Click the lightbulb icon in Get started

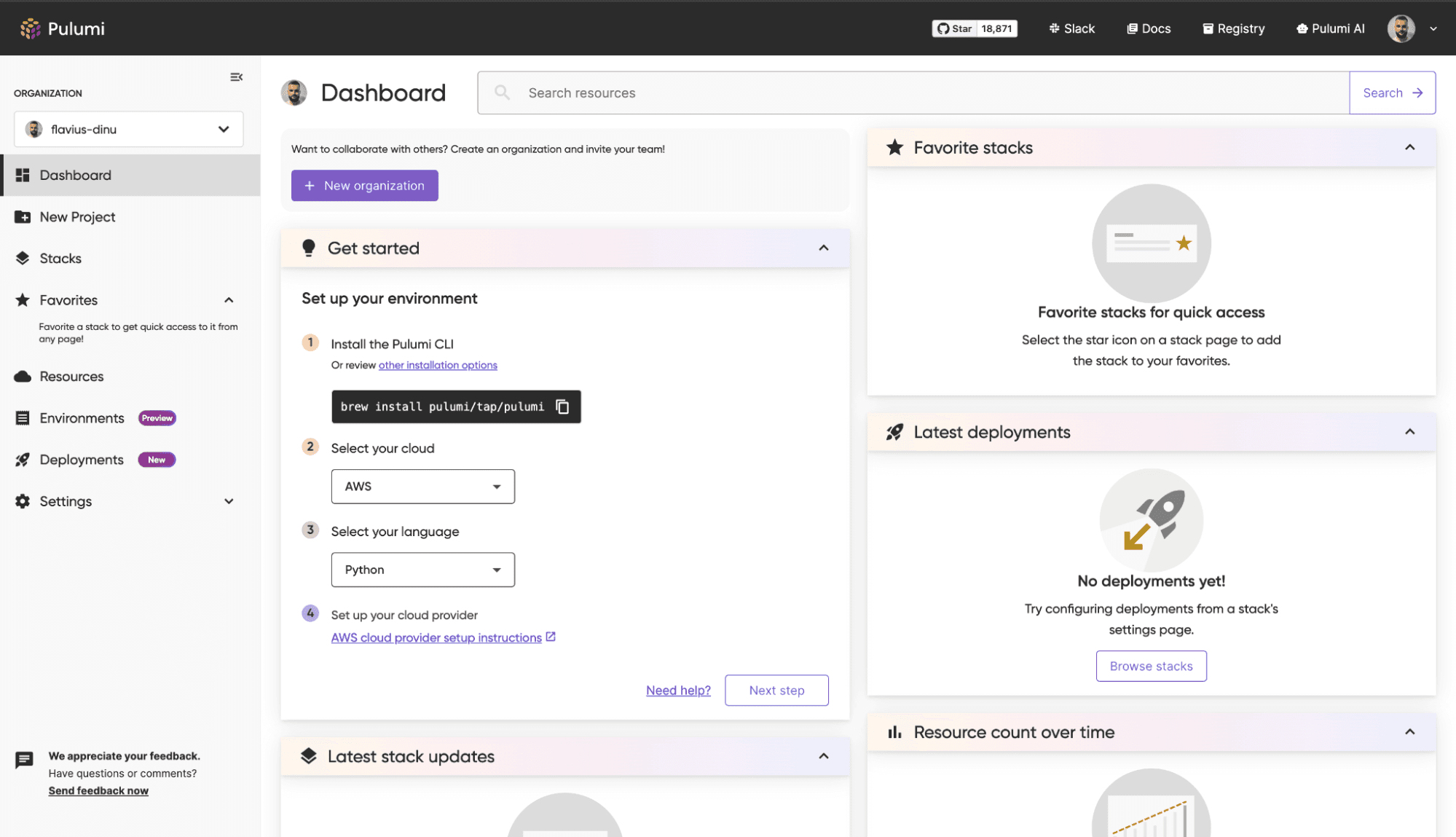tap(308, 248)
